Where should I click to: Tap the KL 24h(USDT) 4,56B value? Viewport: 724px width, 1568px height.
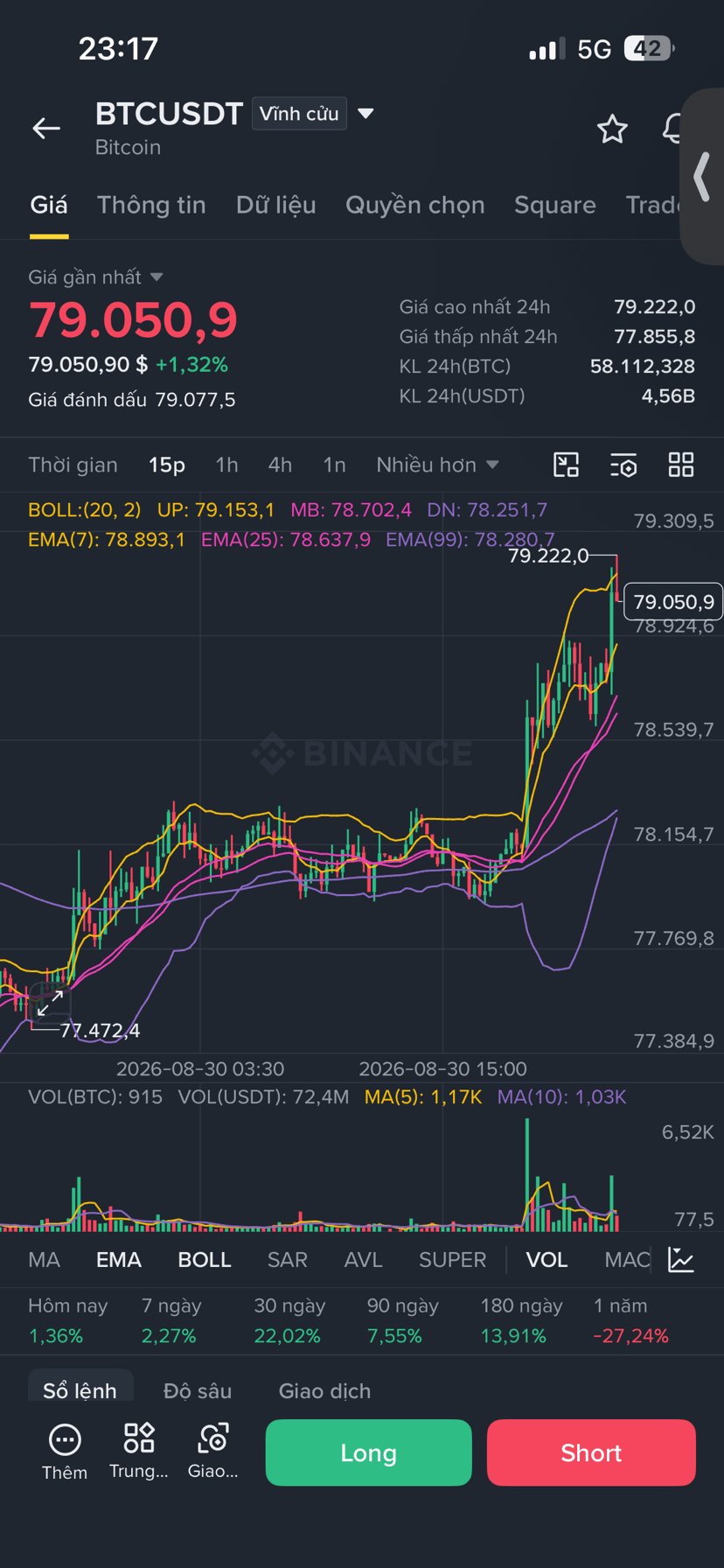pyautogui.click(x=668, y=396)
